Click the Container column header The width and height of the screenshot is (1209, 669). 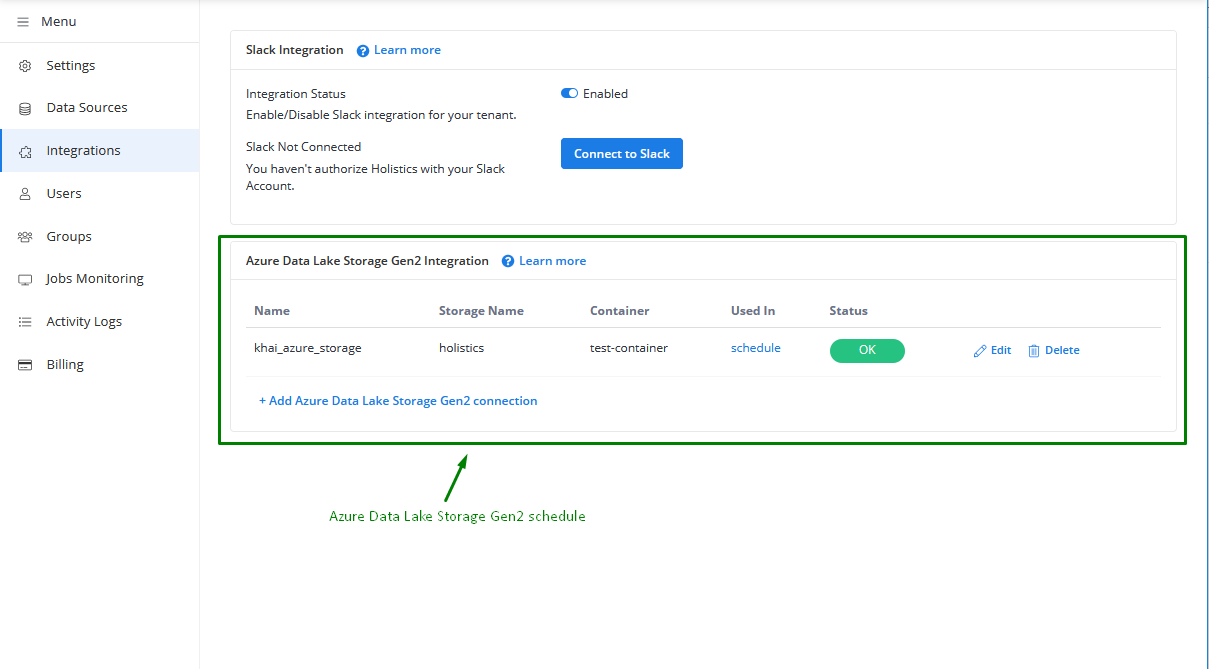click(x=620, y=311)
